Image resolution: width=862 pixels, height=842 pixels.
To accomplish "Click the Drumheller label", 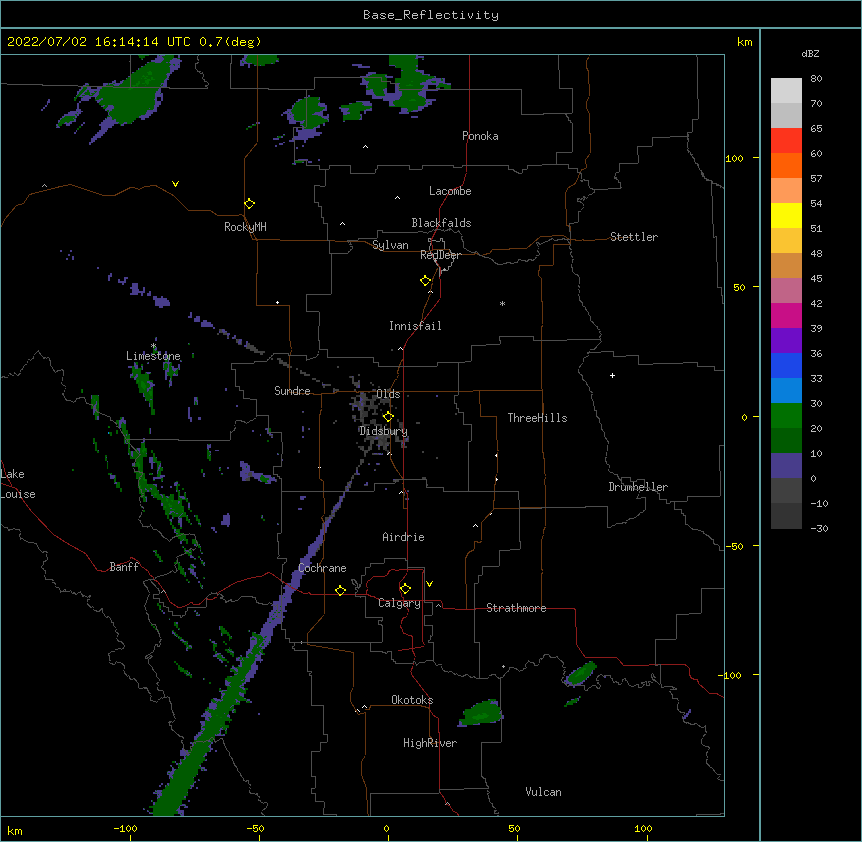I will tap(638, 487).
